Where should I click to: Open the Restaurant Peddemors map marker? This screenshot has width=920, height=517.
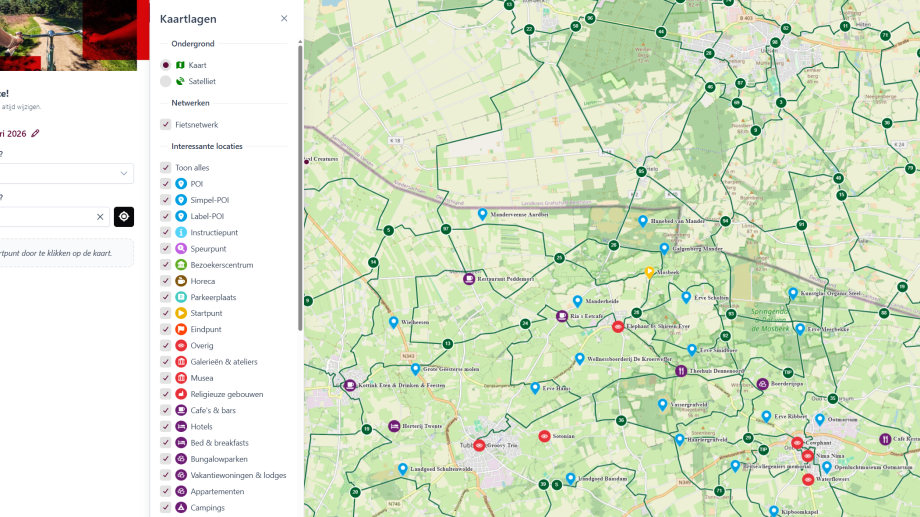pos(468,277)
